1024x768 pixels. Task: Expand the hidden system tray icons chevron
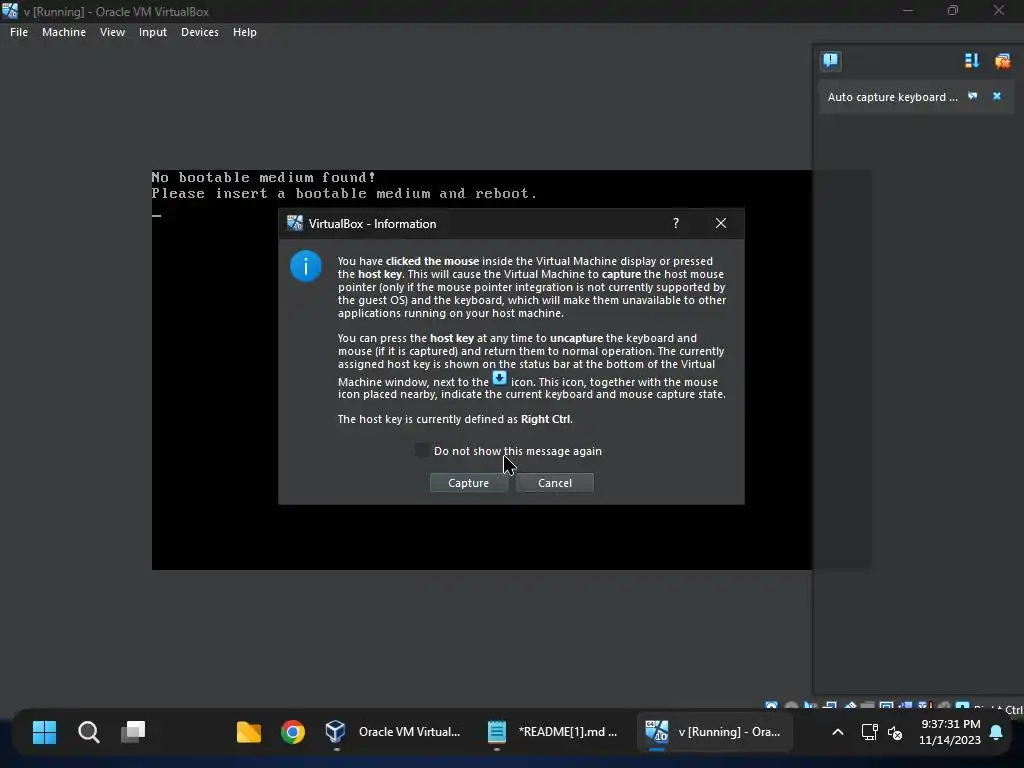click(x=838, y=732)
